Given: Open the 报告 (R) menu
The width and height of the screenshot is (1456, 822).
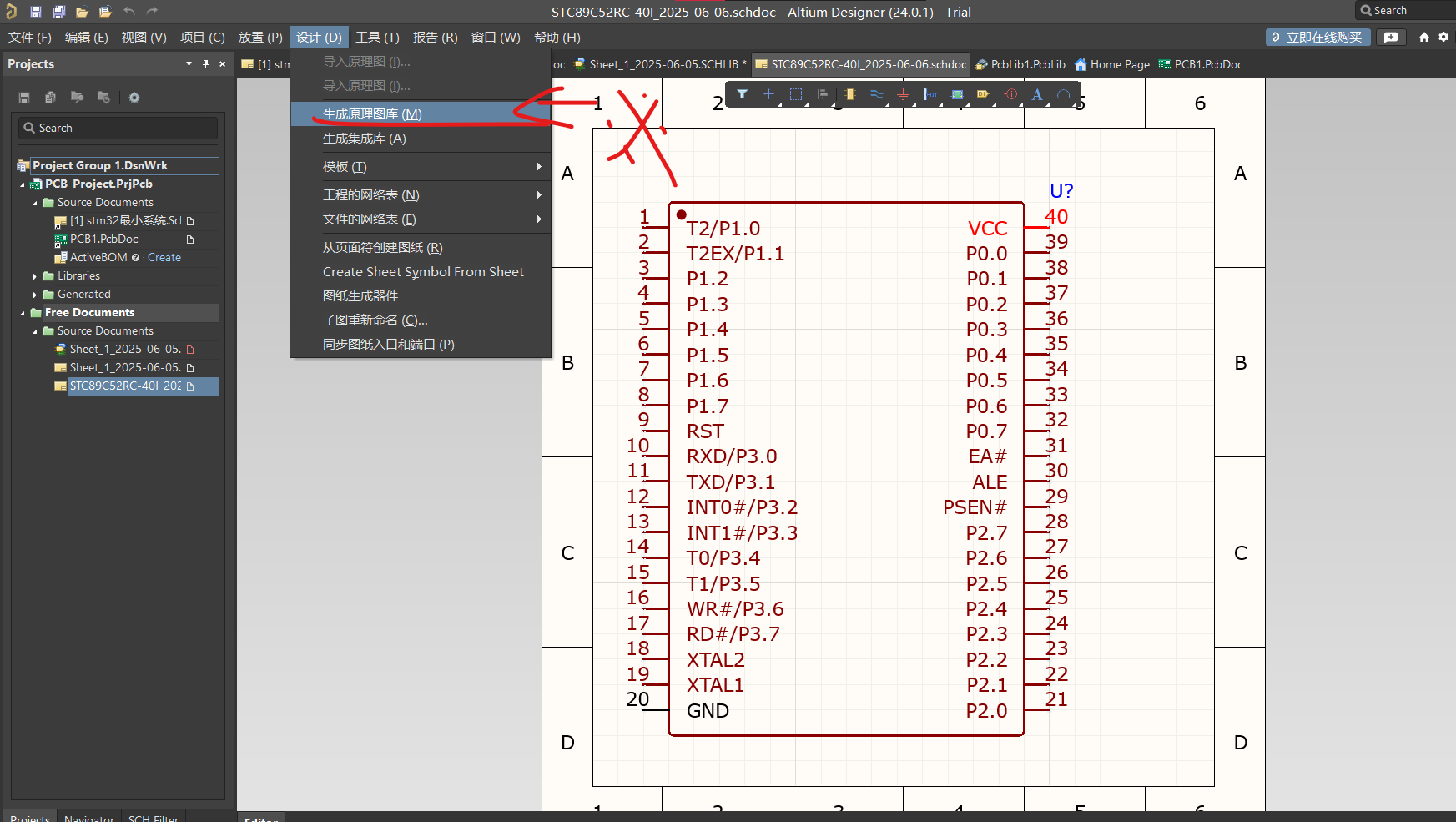Looking at the screenshot, I should coord(435,38).
